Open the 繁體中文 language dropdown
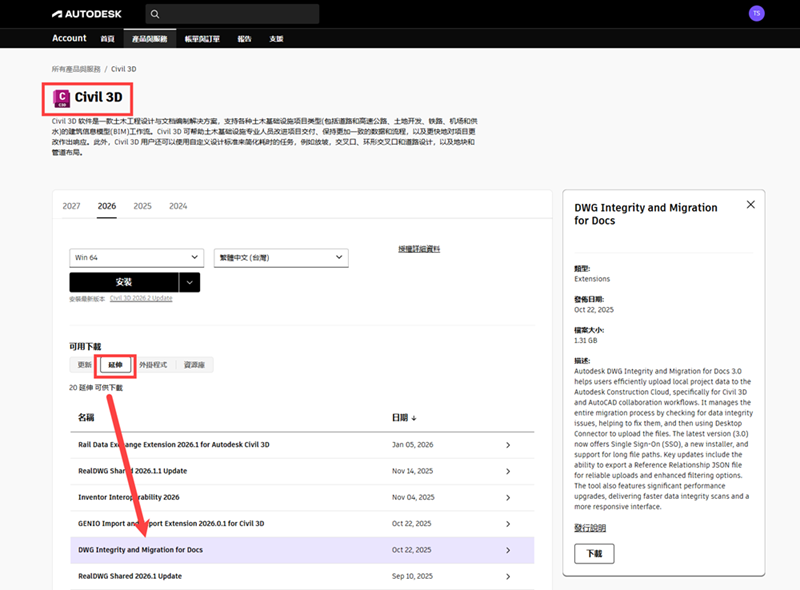This screenshot has width=800, height=590. click(x=281, y=258)
